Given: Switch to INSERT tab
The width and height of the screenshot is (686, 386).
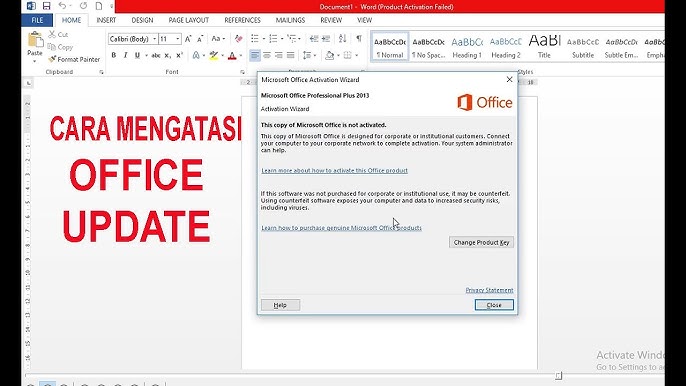Looking at the screenshot, I should (x=106, y=20).
